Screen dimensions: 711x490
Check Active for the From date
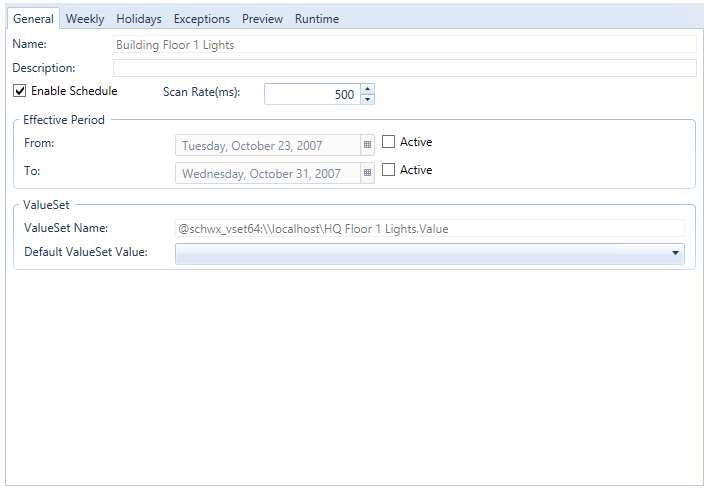388,142
